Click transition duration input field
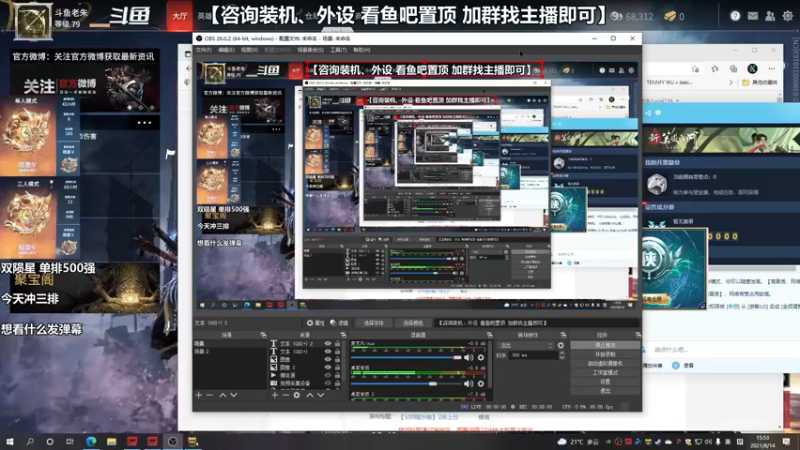This screenshot has width=800, height=450. pos(533,355)
